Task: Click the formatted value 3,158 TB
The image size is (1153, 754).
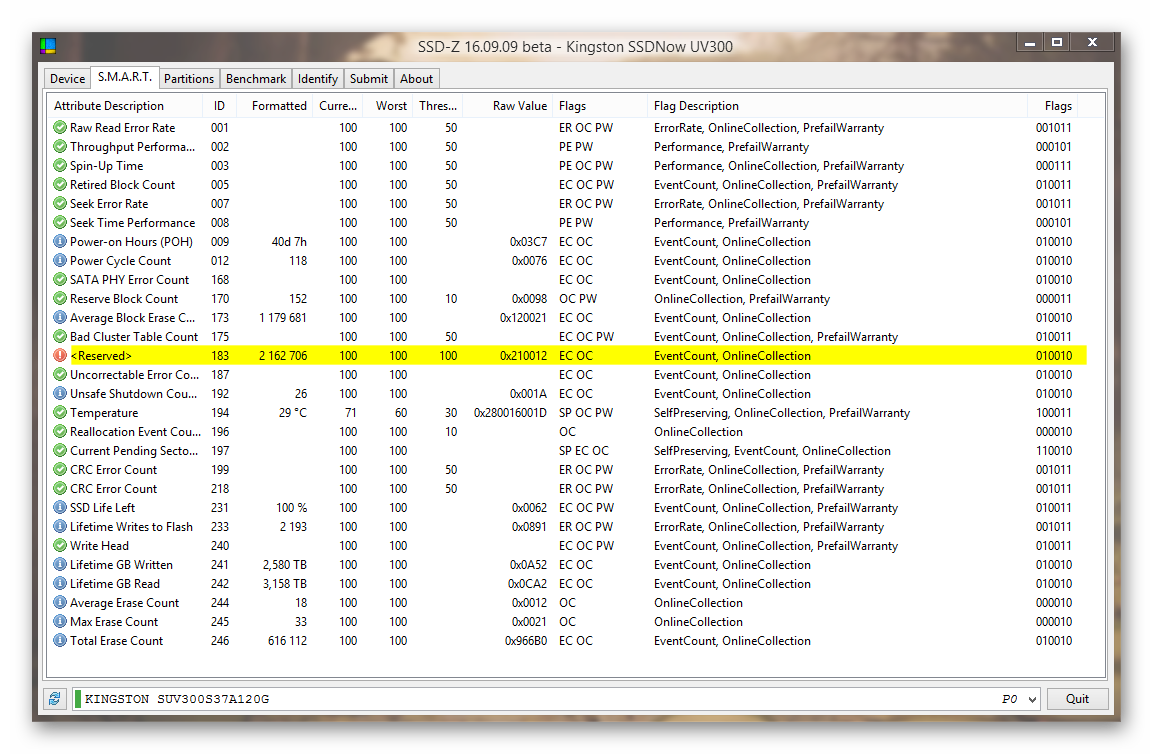Action: point(285,584)
